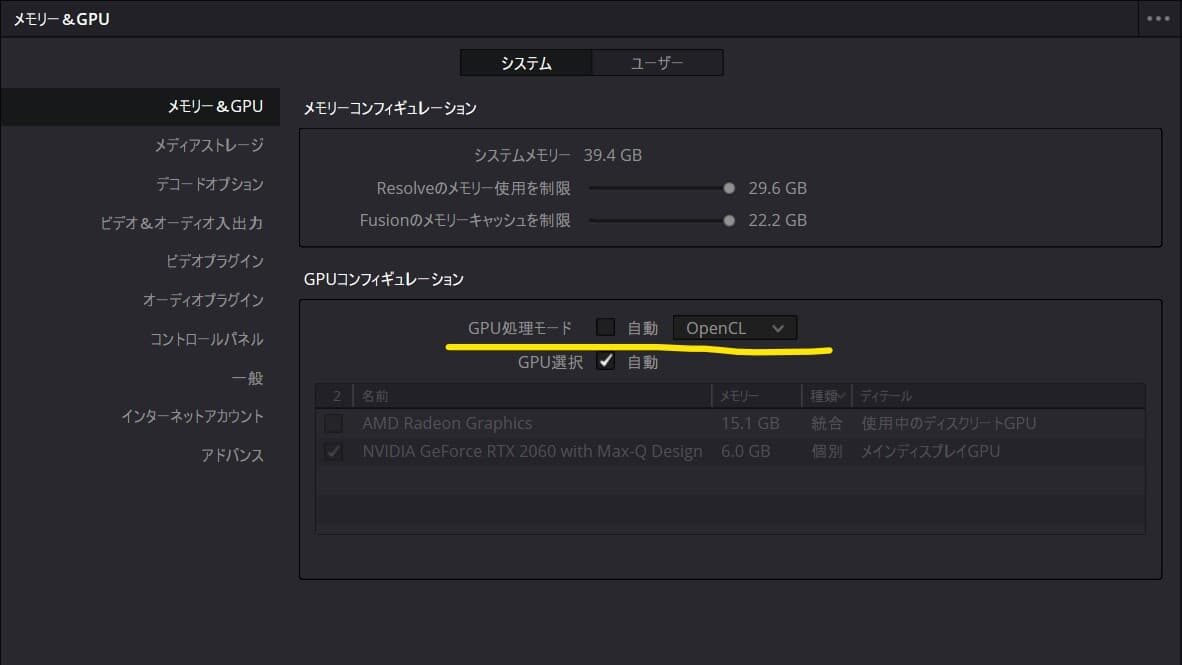The height and width of the screenshot is (665, 1182).
Task: Open メディアストレージ settings
Action: [x=208, y=145]
